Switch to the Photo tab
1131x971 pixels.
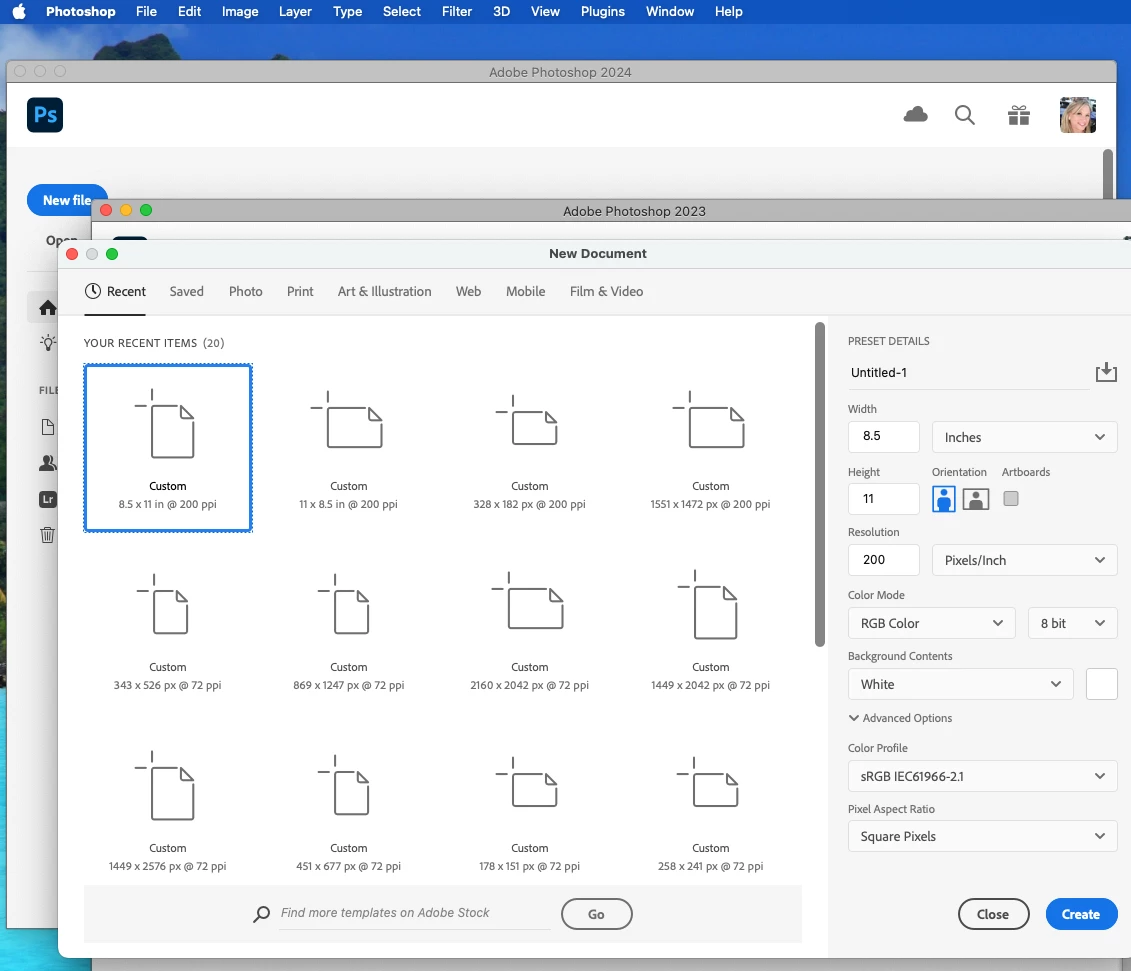245,291
